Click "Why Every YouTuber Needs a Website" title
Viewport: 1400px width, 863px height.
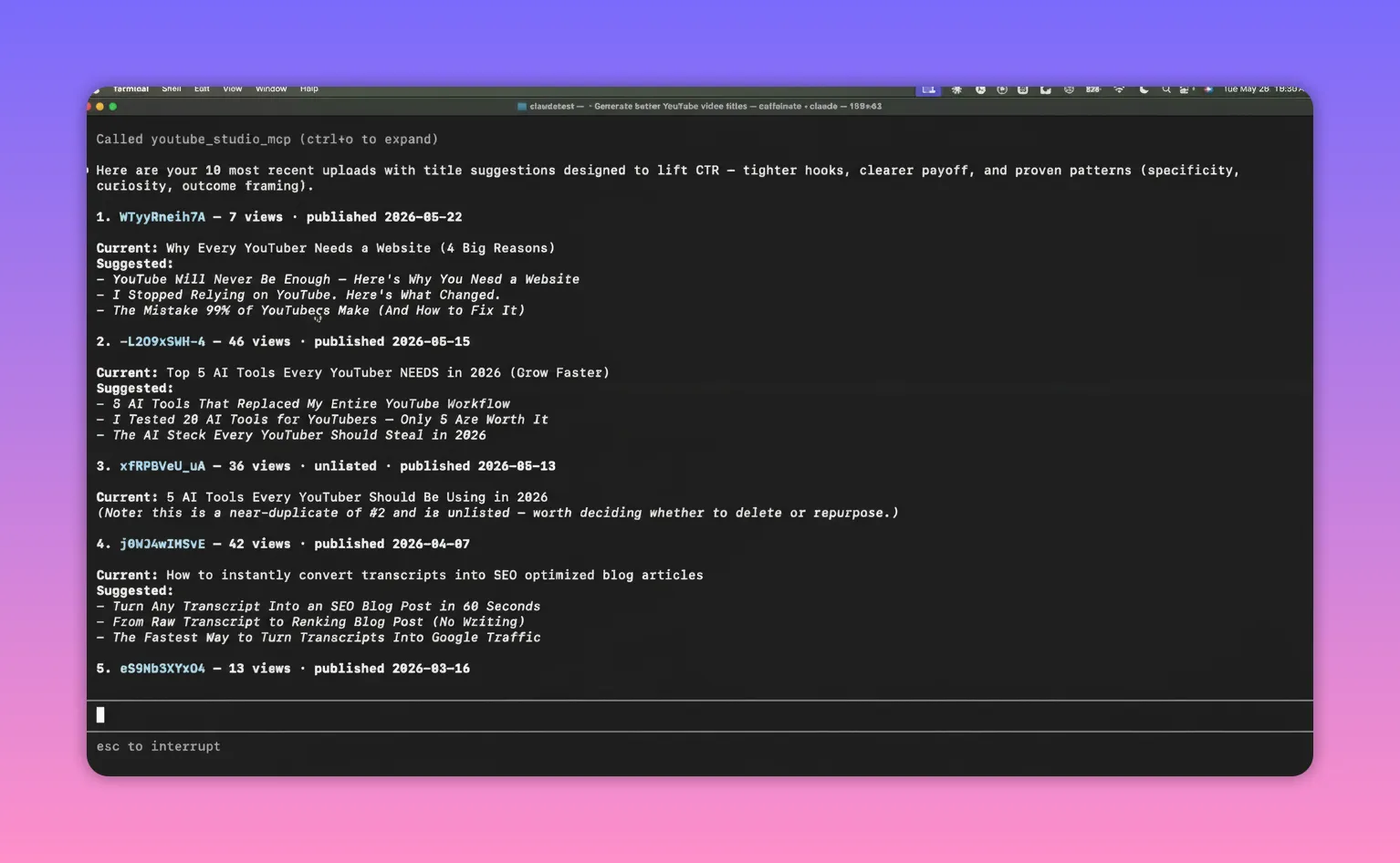click(x=360, y=248)
